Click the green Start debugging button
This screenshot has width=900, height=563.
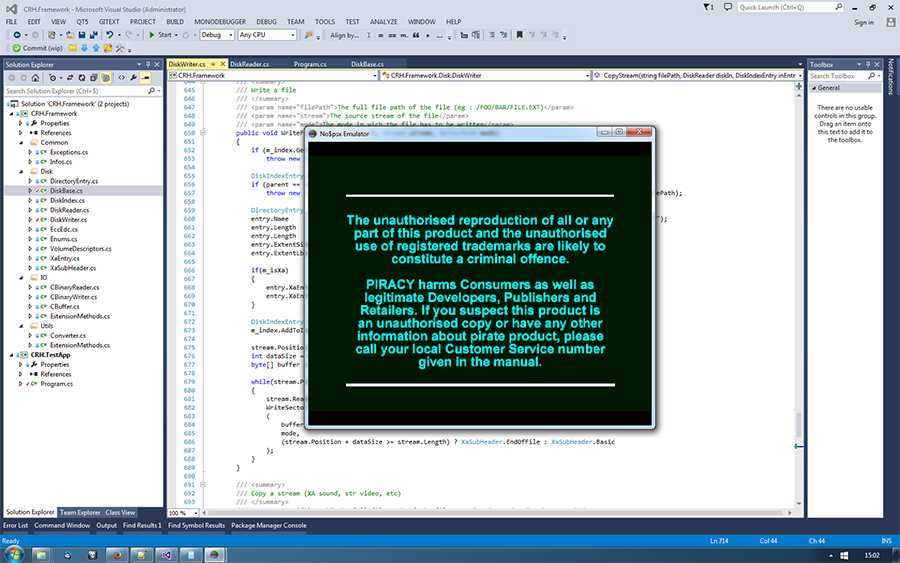(160, 35)
